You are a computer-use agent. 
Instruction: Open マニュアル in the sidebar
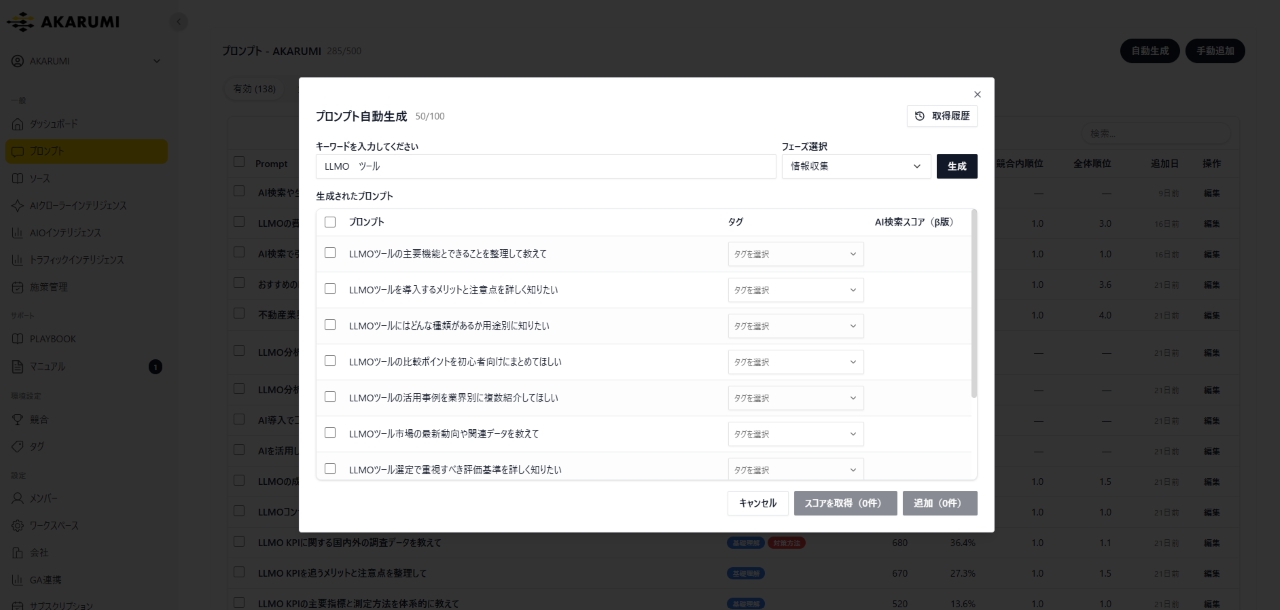click(x=86, y=366)
